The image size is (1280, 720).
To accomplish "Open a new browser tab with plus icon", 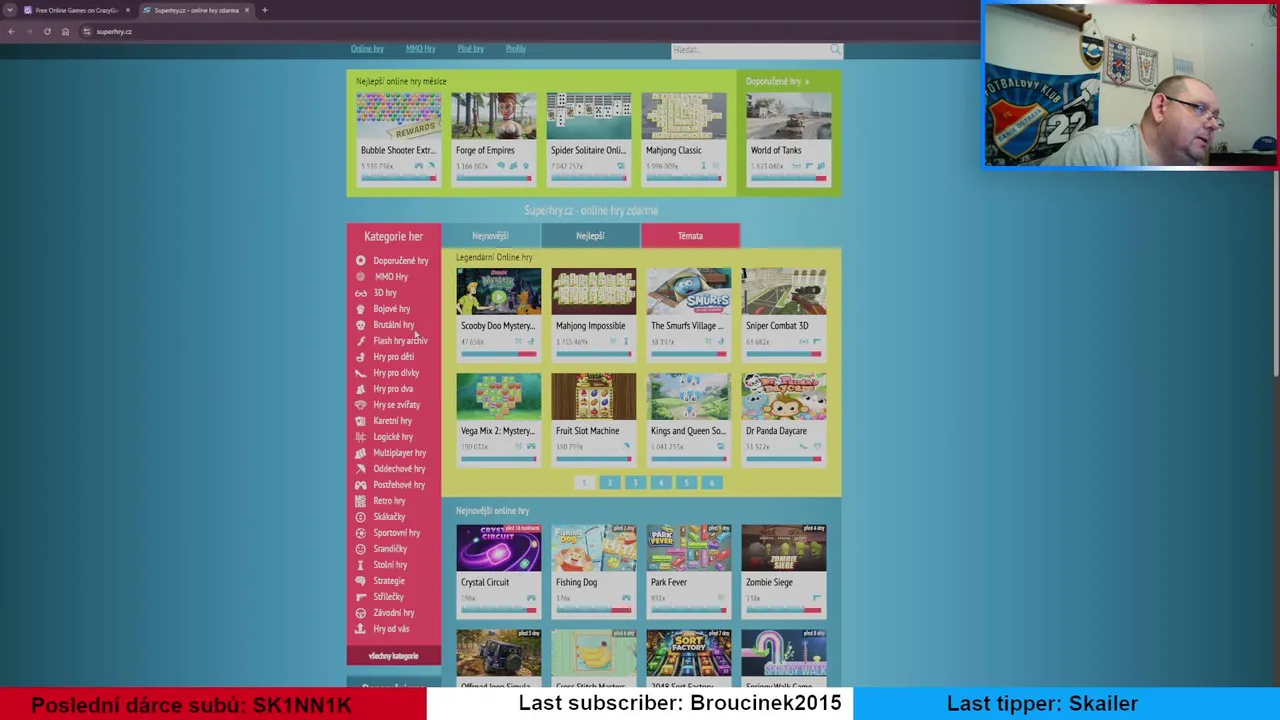I will pos(265,10).
